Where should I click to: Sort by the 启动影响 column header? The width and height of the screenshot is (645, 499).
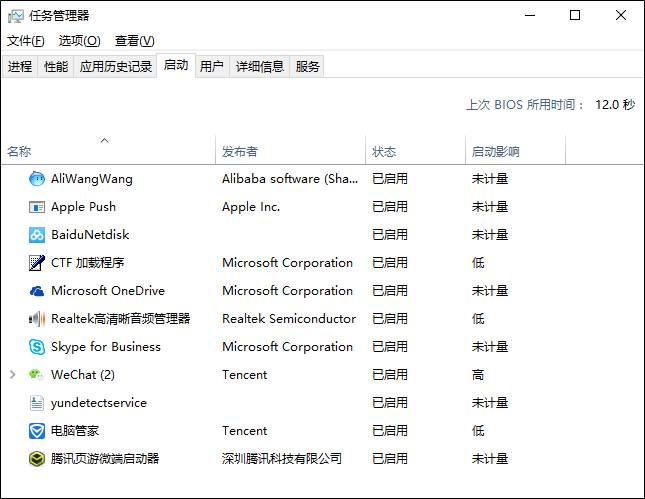coord(515,151)
